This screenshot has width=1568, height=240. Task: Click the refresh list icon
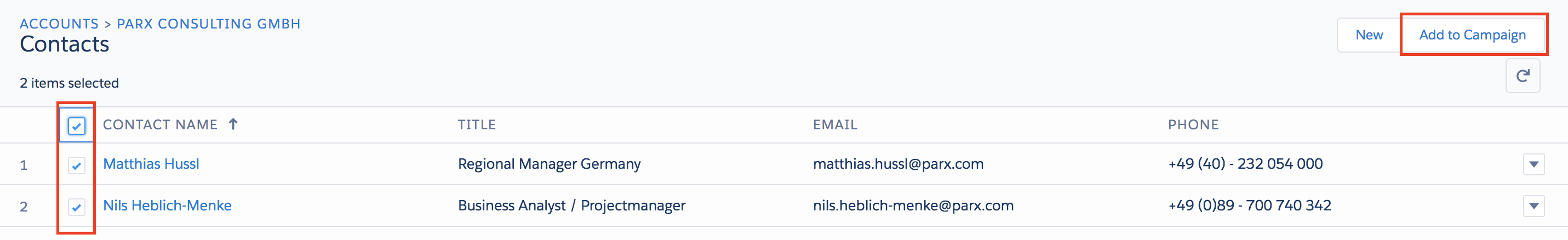(x=1523, y=76)
